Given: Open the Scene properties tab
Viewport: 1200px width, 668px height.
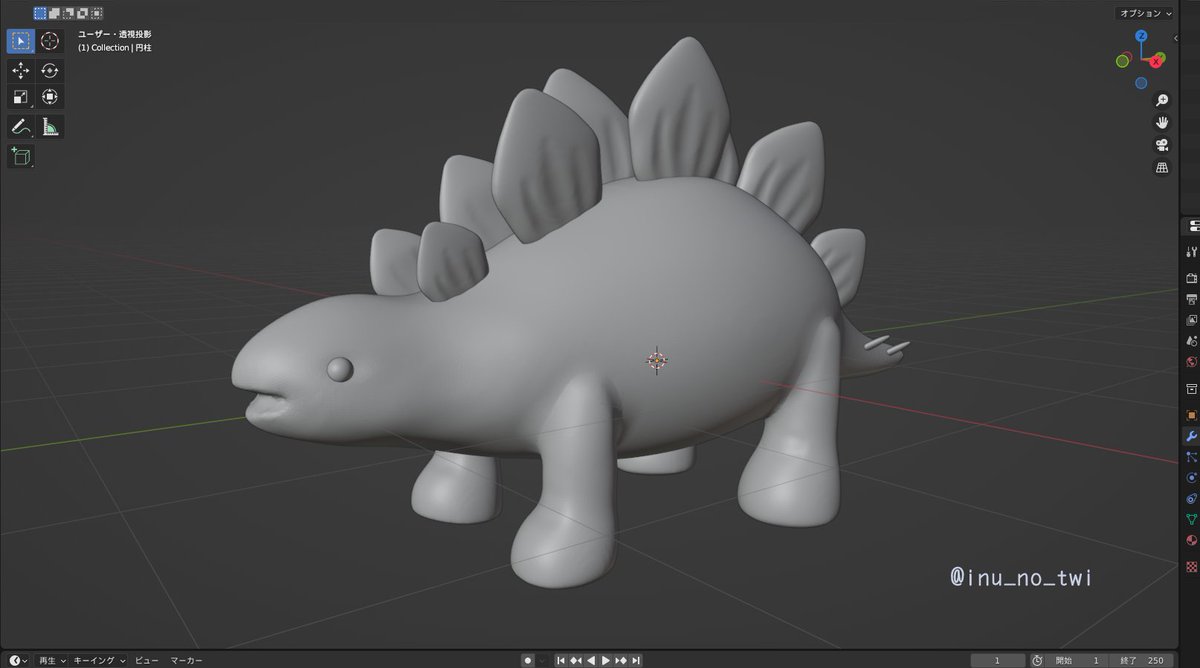Looking at the screenshot, I should [1191, 341].
